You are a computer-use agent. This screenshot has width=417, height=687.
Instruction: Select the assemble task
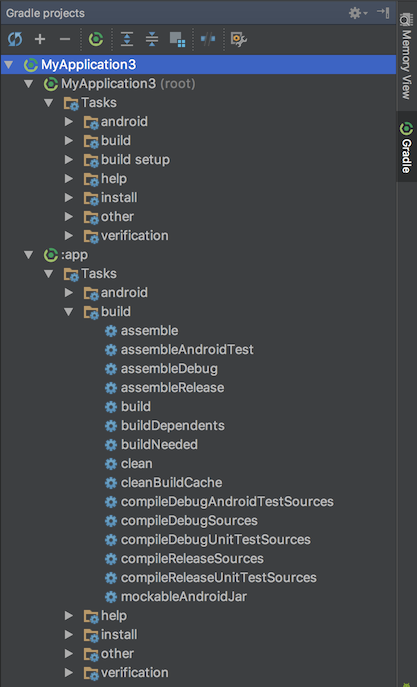(x=149, y=330)
